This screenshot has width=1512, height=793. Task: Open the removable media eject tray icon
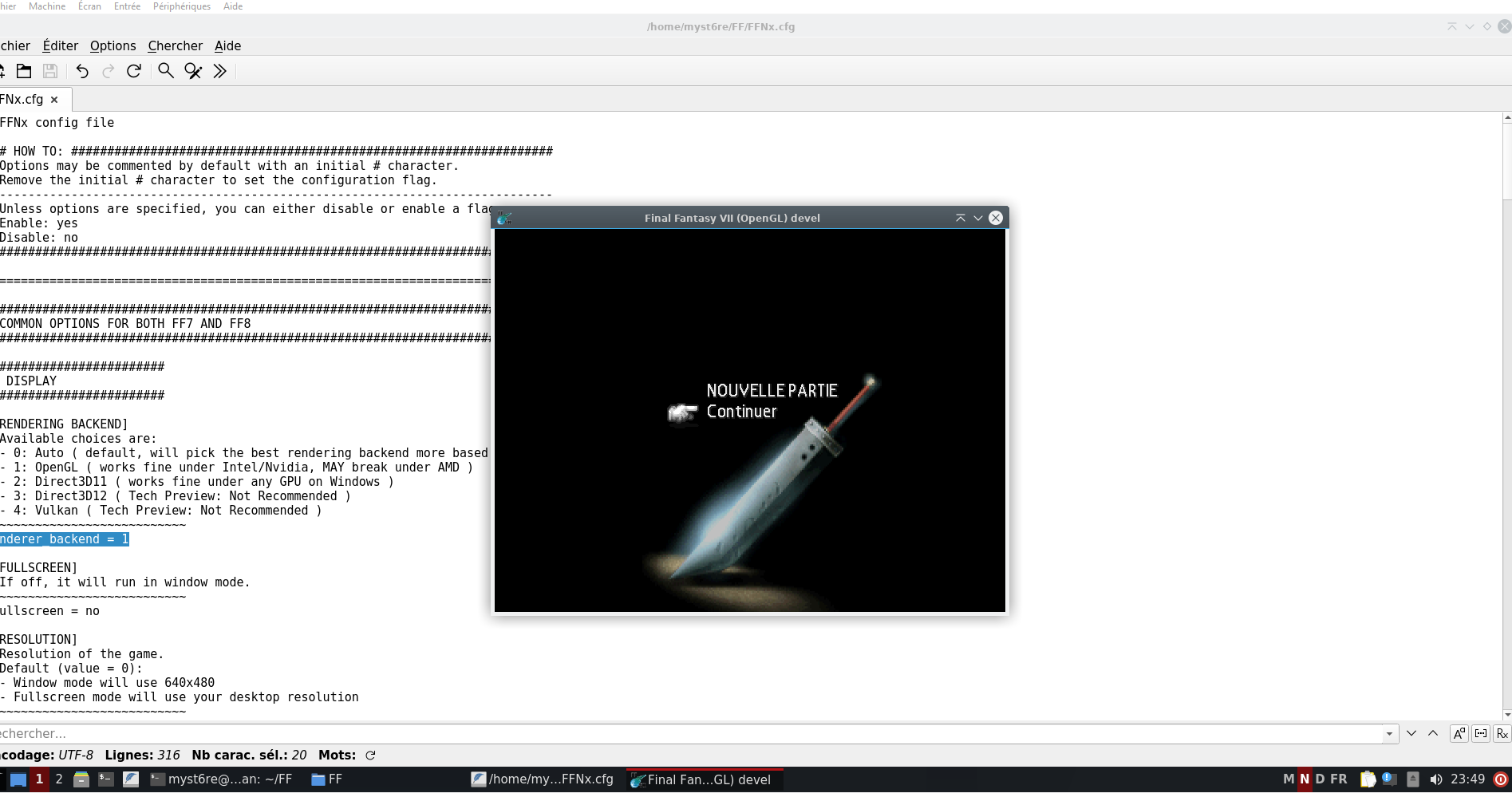(1413, 779)
